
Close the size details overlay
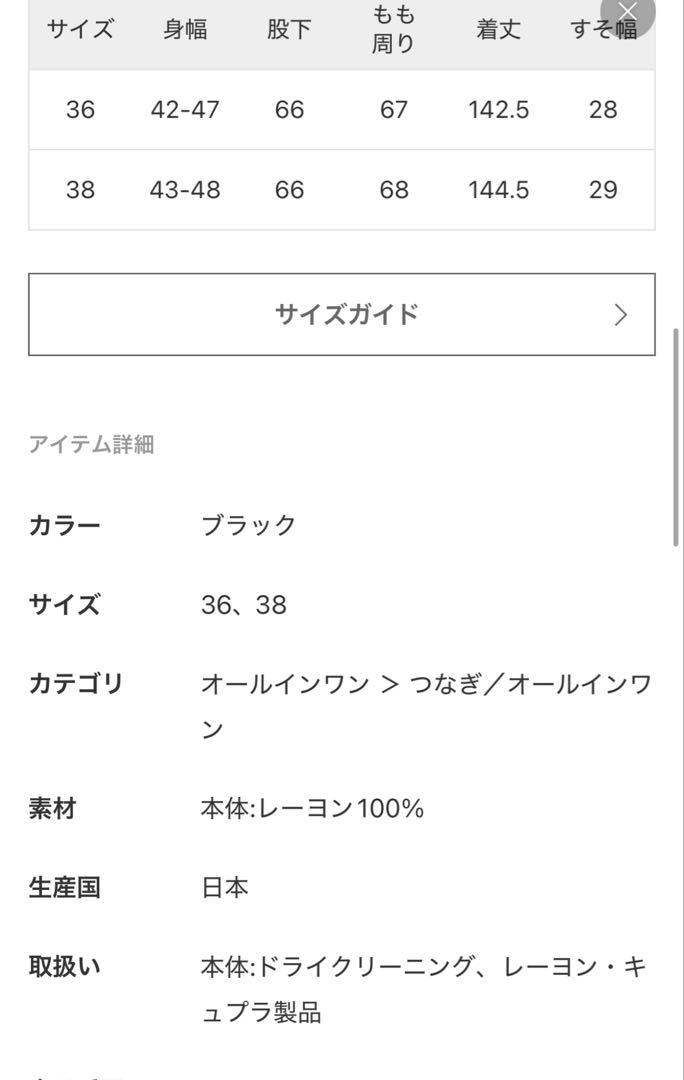pos(628,12)
